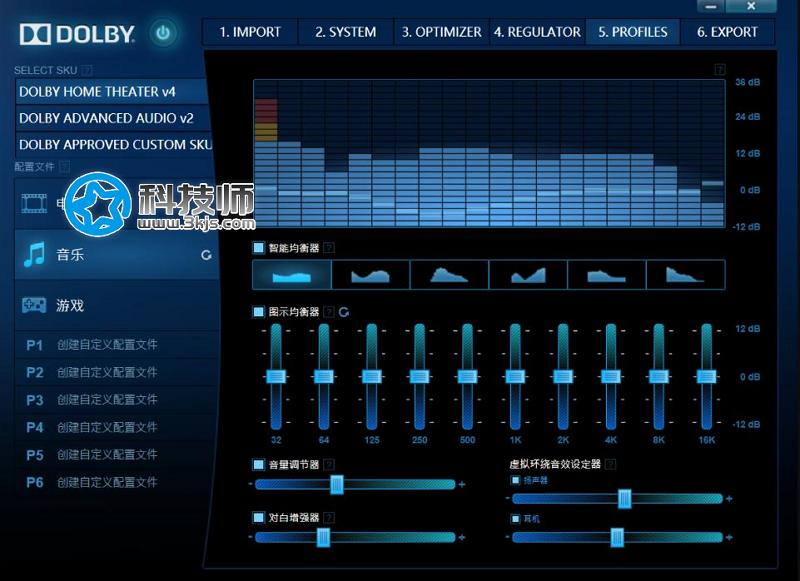
Task: Create custom profile in slot P3
Action: [x=117, y=400]
